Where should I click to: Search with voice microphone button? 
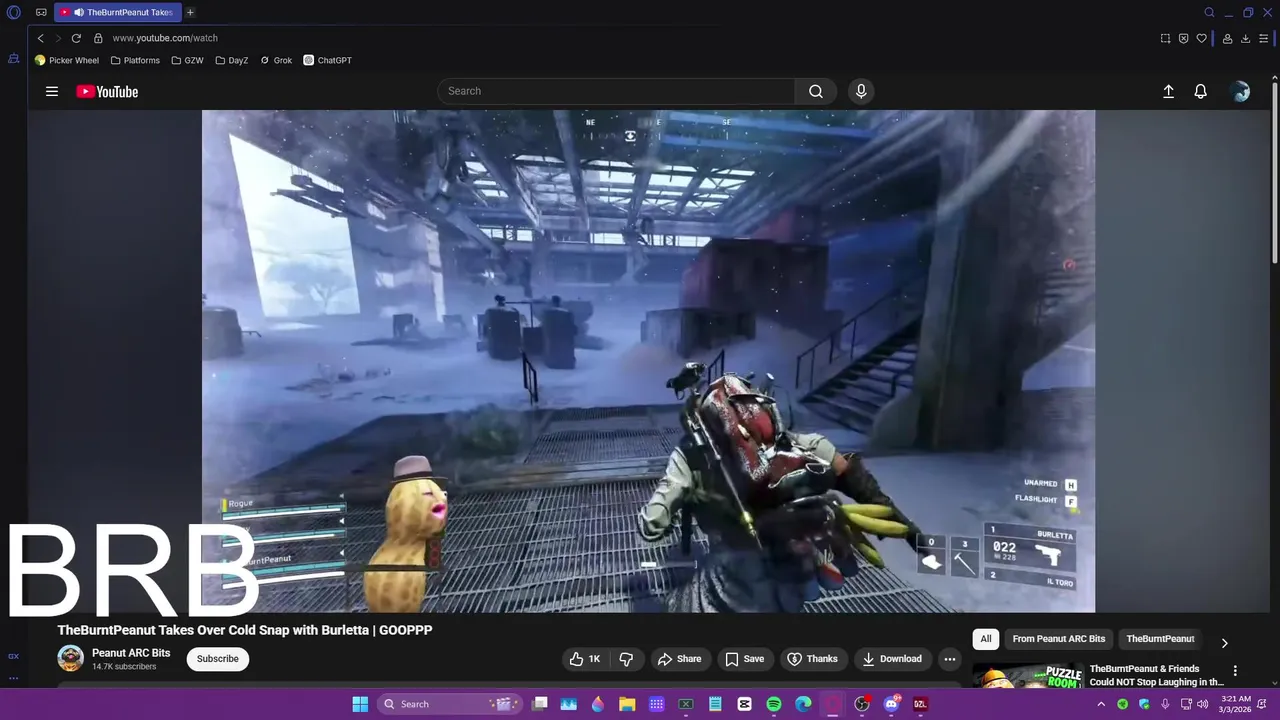pyautogui.click(x=861, y=91)
